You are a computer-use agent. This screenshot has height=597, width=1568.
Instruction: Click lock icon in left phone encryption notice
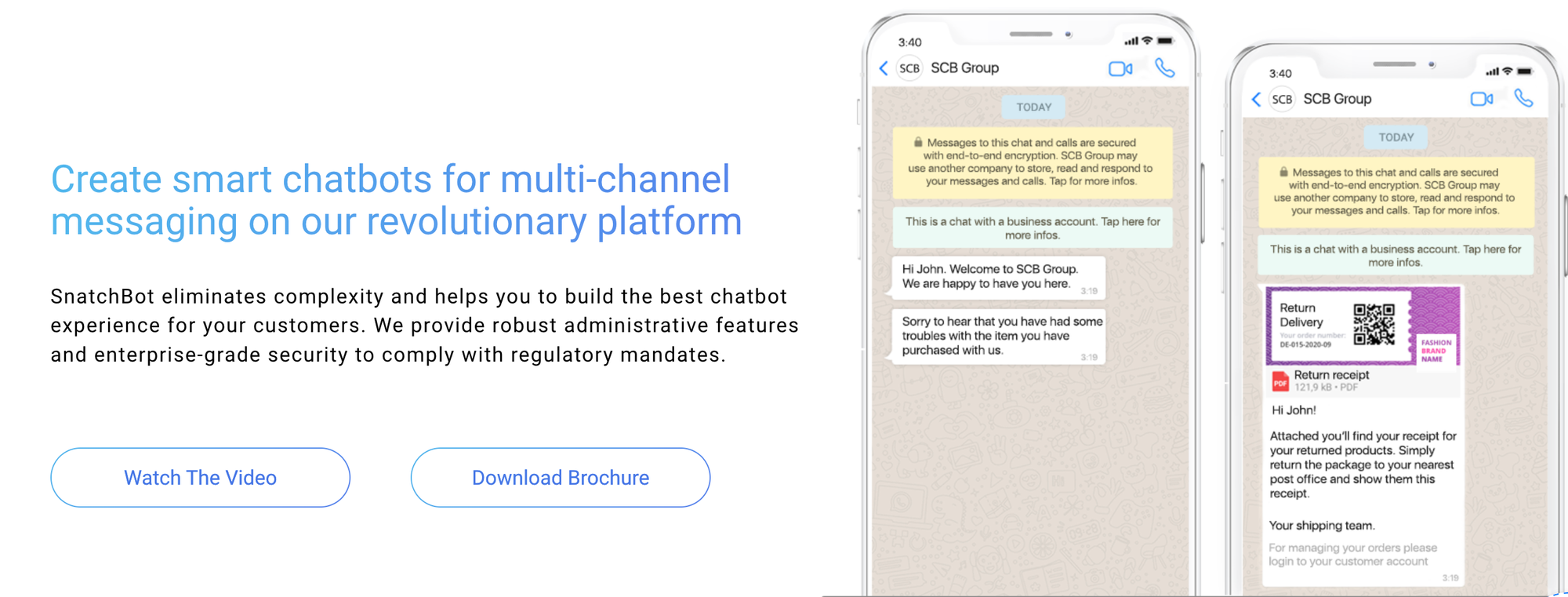917,142
